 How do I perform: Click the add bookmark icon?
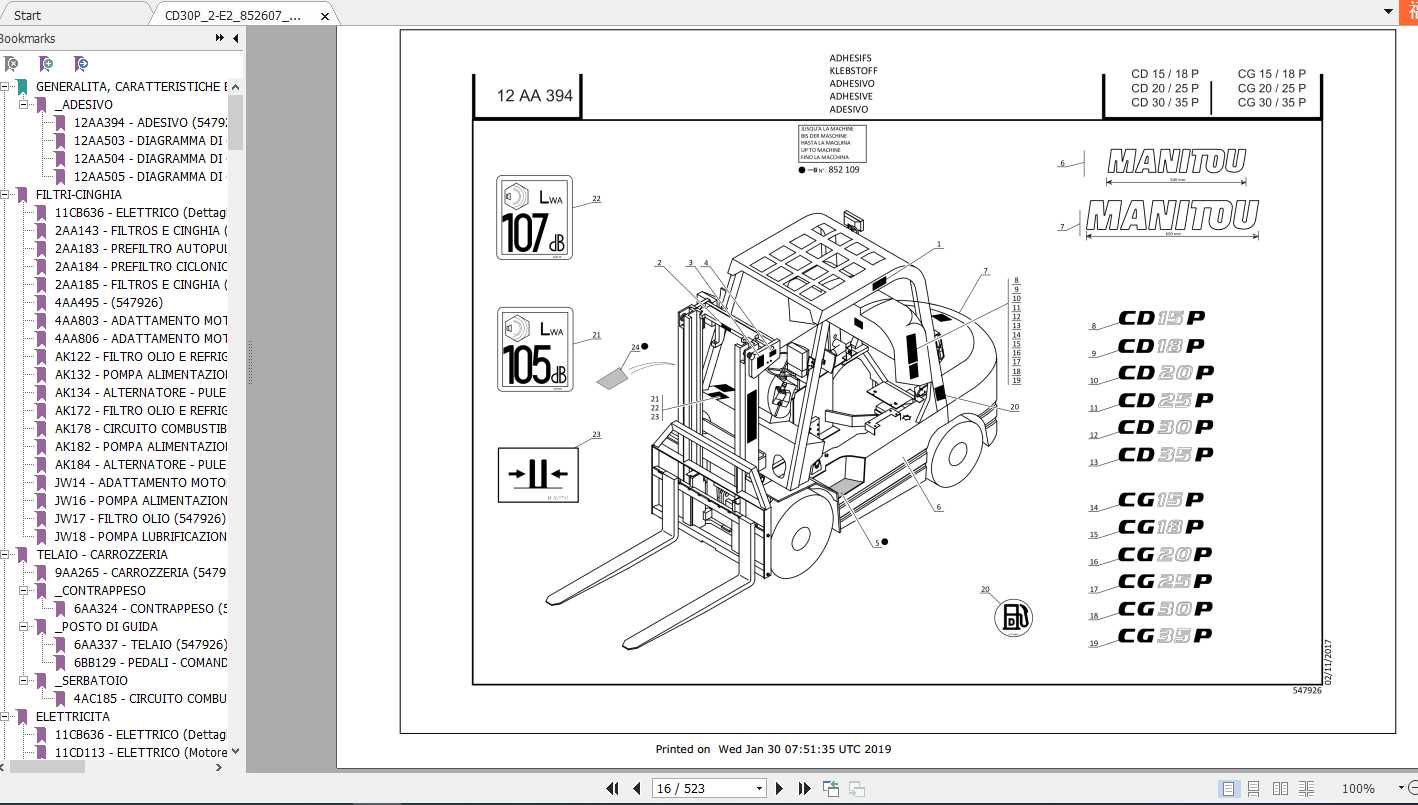click(46, 64)
